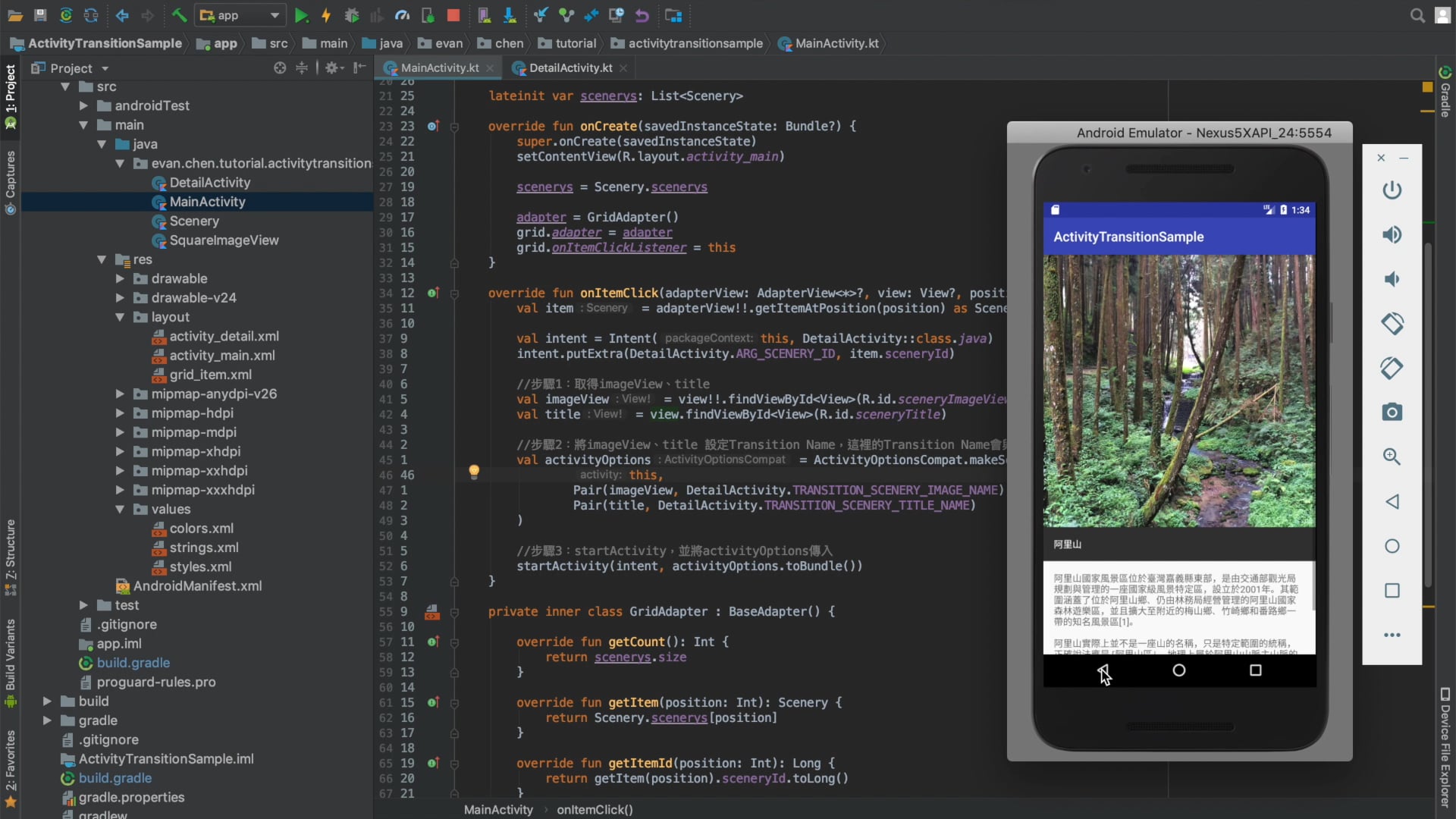This screenshot has width=1456, height=819.
Task: Click the src breadcrumb in navigation bar
Action: (x=278, y=44)
